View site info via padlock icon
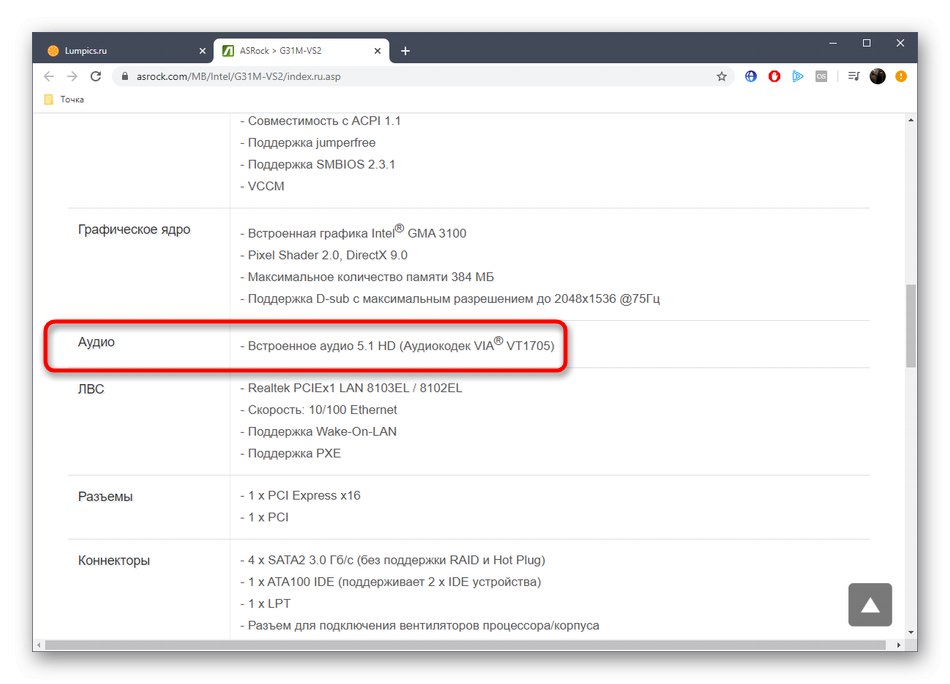Screen dimensions: 950x684 tap(125, 76)
